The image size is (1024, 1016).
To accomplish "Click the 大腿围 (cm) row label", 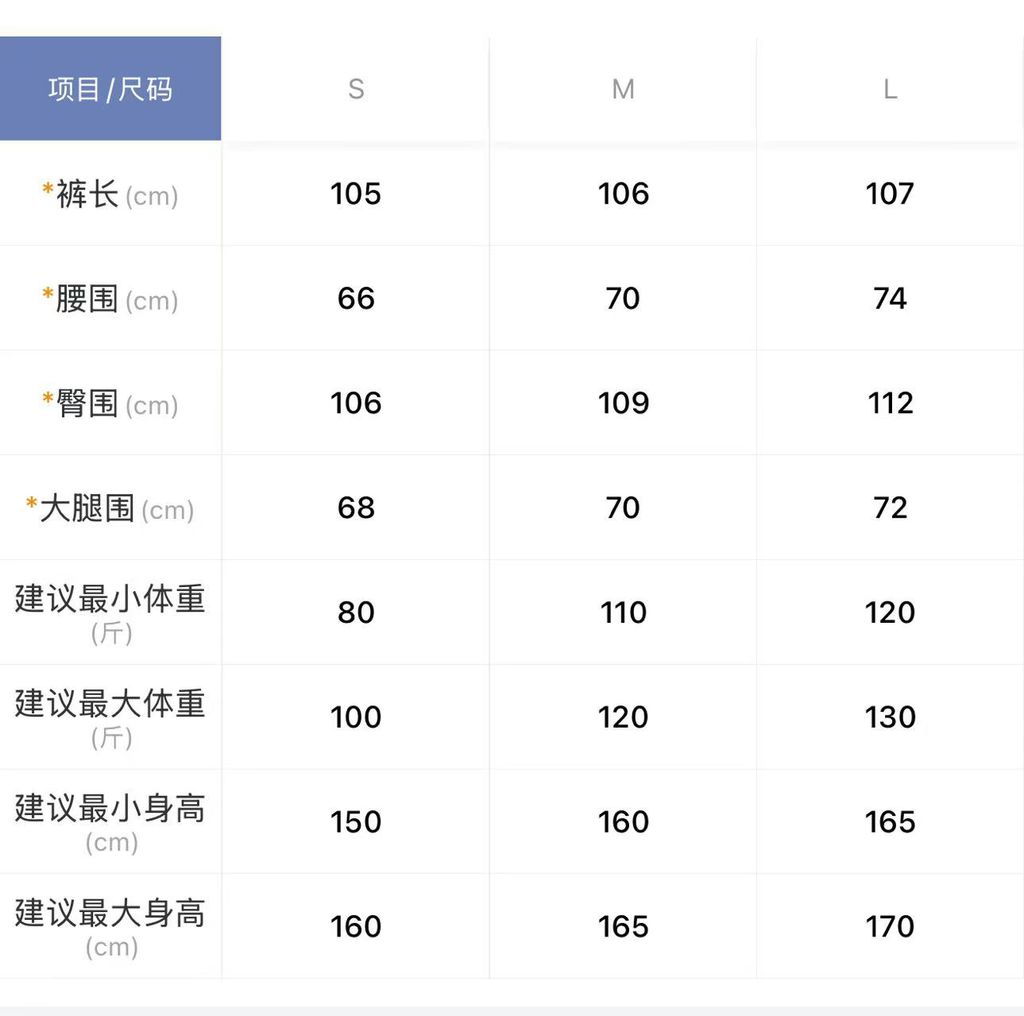I will click(x=110, y=509).
